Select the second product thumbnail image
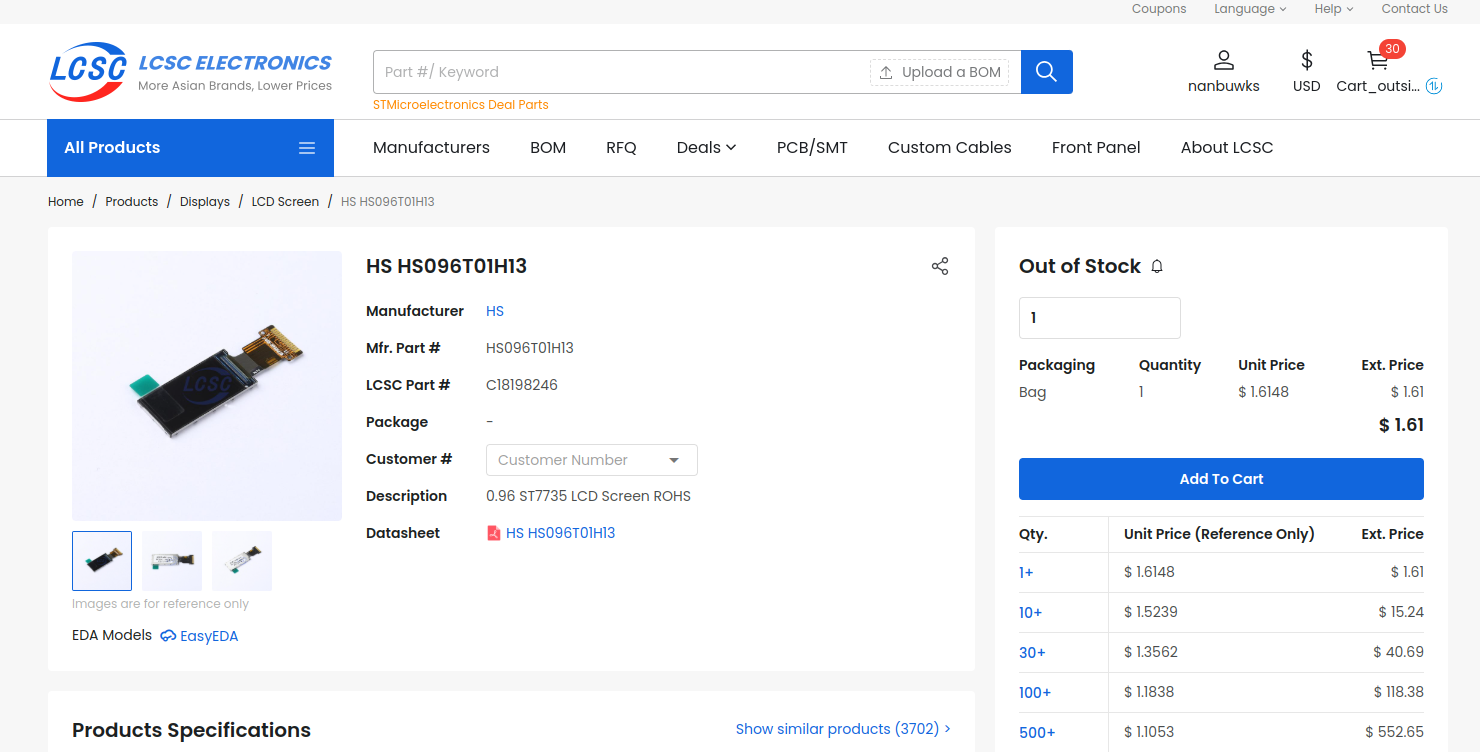 point(172,561)
